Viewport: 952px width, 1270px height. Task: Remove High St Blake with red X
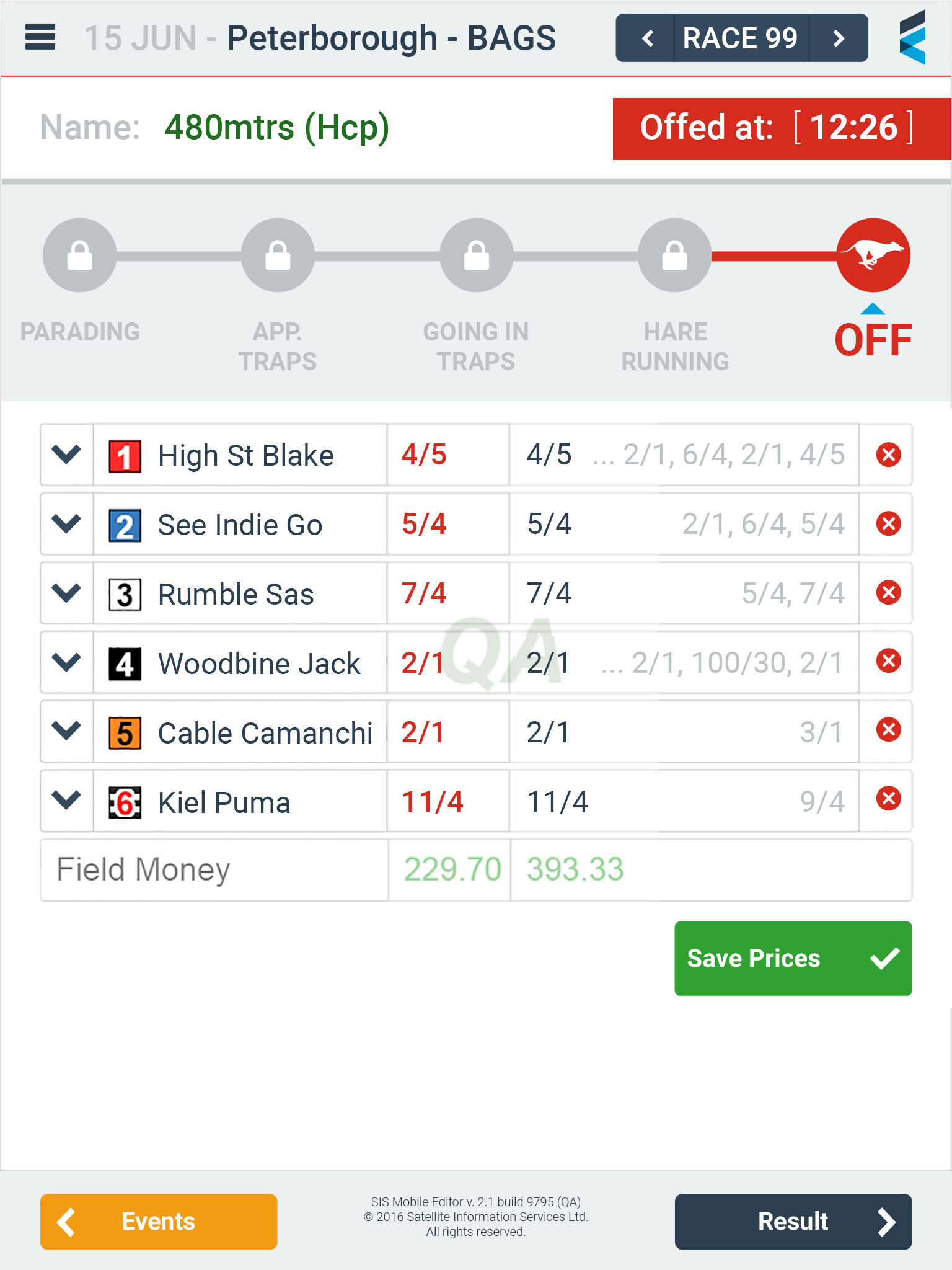888,455
